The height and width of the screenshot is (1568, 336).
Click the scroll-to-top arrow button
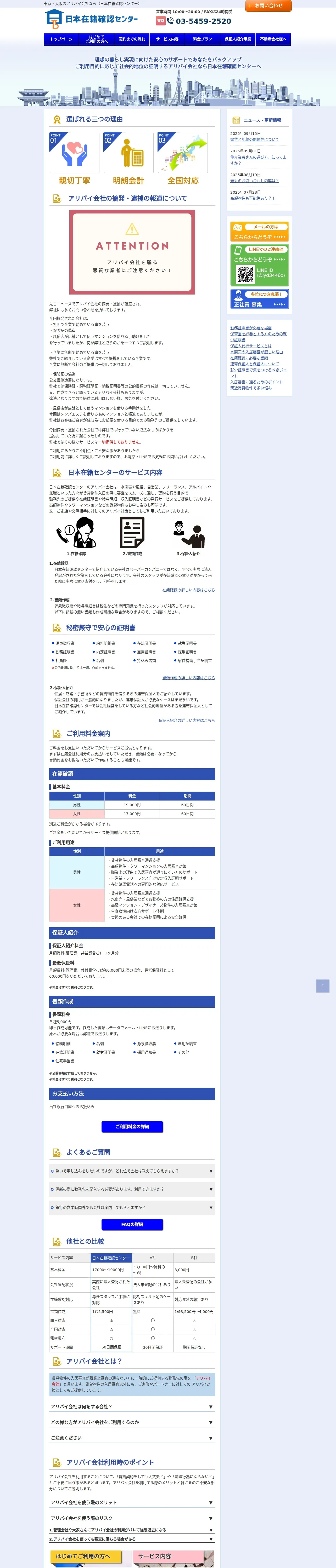point(323,985)
